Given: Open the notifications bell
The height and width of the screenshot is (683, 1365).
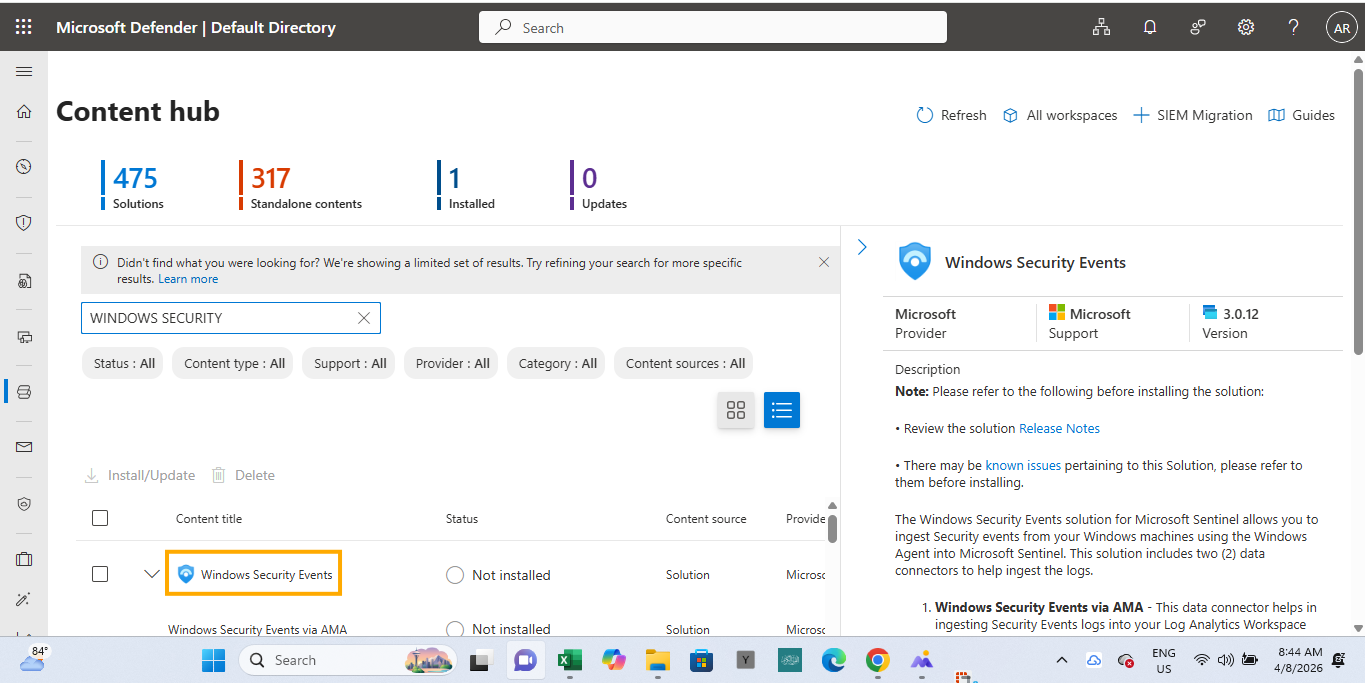Looking at the screenshot, I should click(1150, 28).
